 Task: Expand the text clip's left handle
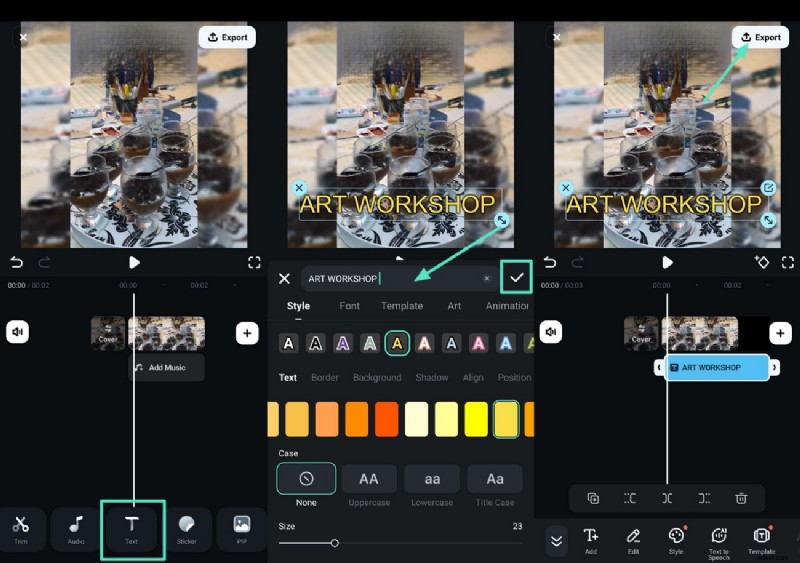pyautogui.click(x=660, y=368)
